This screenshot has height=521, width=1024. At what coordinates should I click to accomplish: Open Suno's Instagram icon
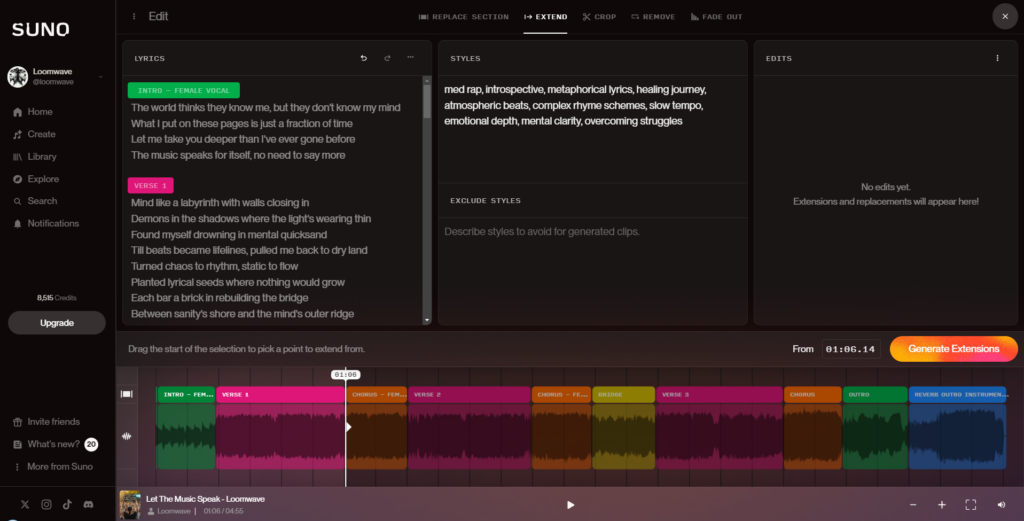(46, 504)
